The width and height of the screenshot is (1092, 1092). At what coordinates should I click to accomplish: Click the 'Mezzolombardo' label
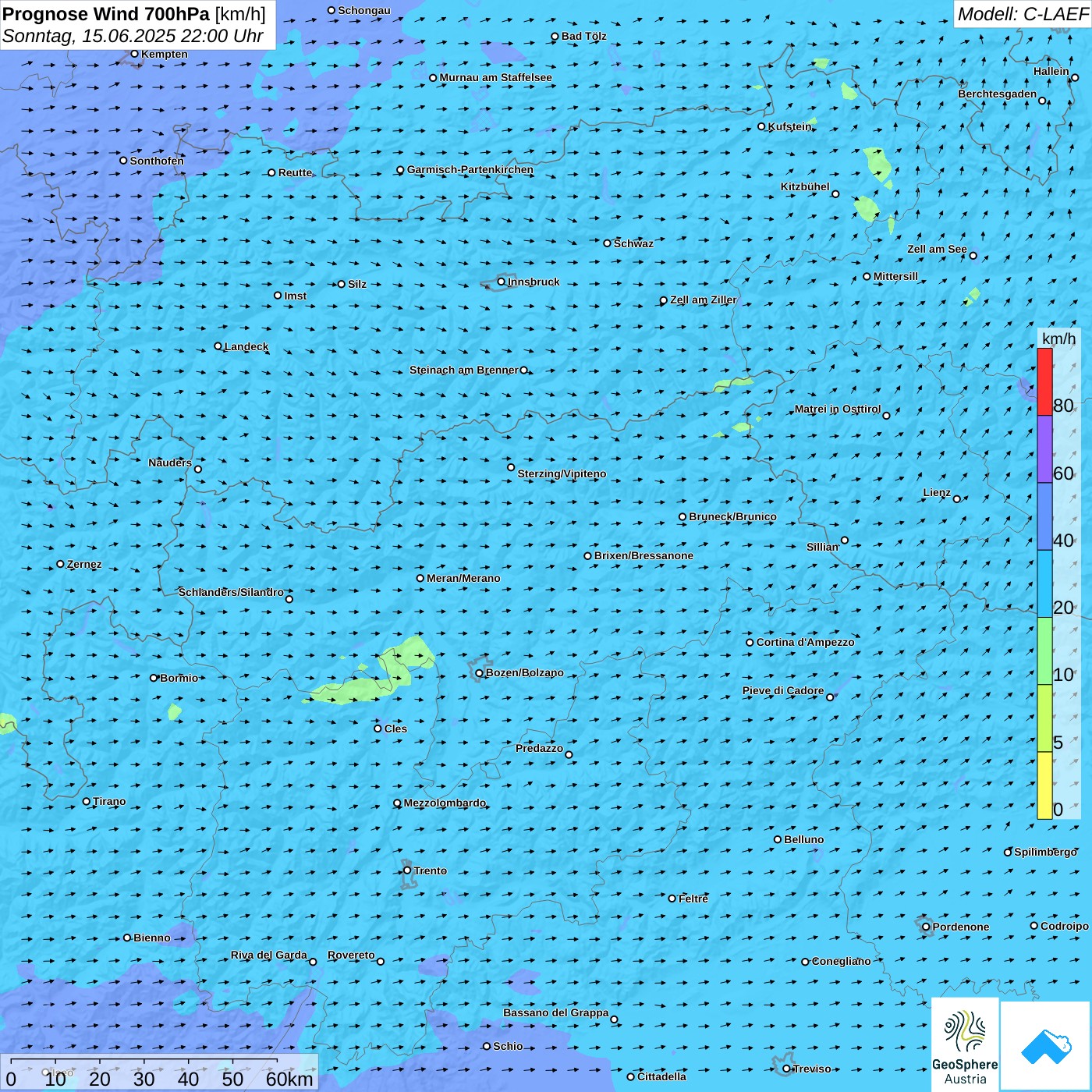click(445, 803)
